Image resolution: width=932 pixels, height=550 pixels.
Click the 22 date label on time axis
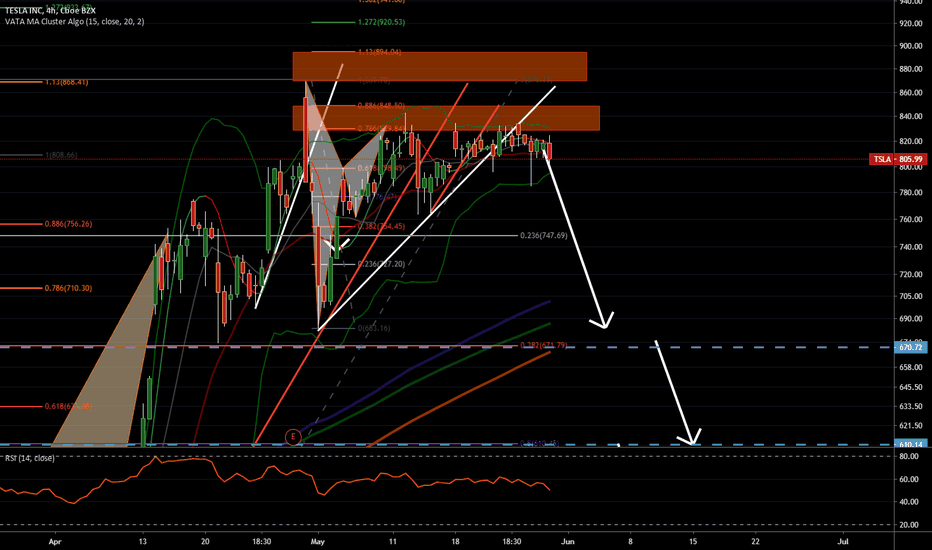pyautogui.click(x=755, y=542)
